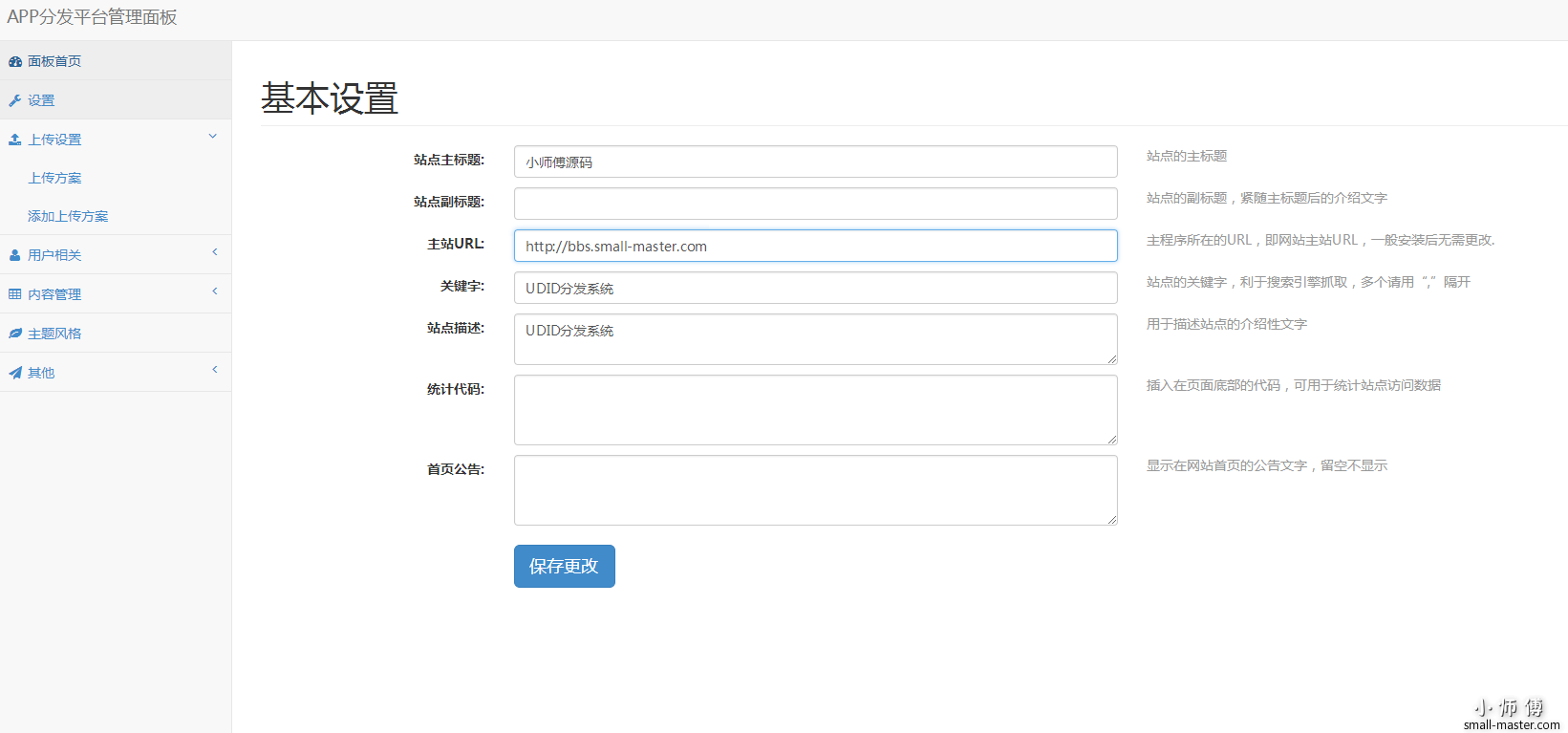Image resolution: width=1568 pixels, height=733 pixels.
Task: Click the help text 用于描述站点的介绍性文字
Action: point(1227,325)
